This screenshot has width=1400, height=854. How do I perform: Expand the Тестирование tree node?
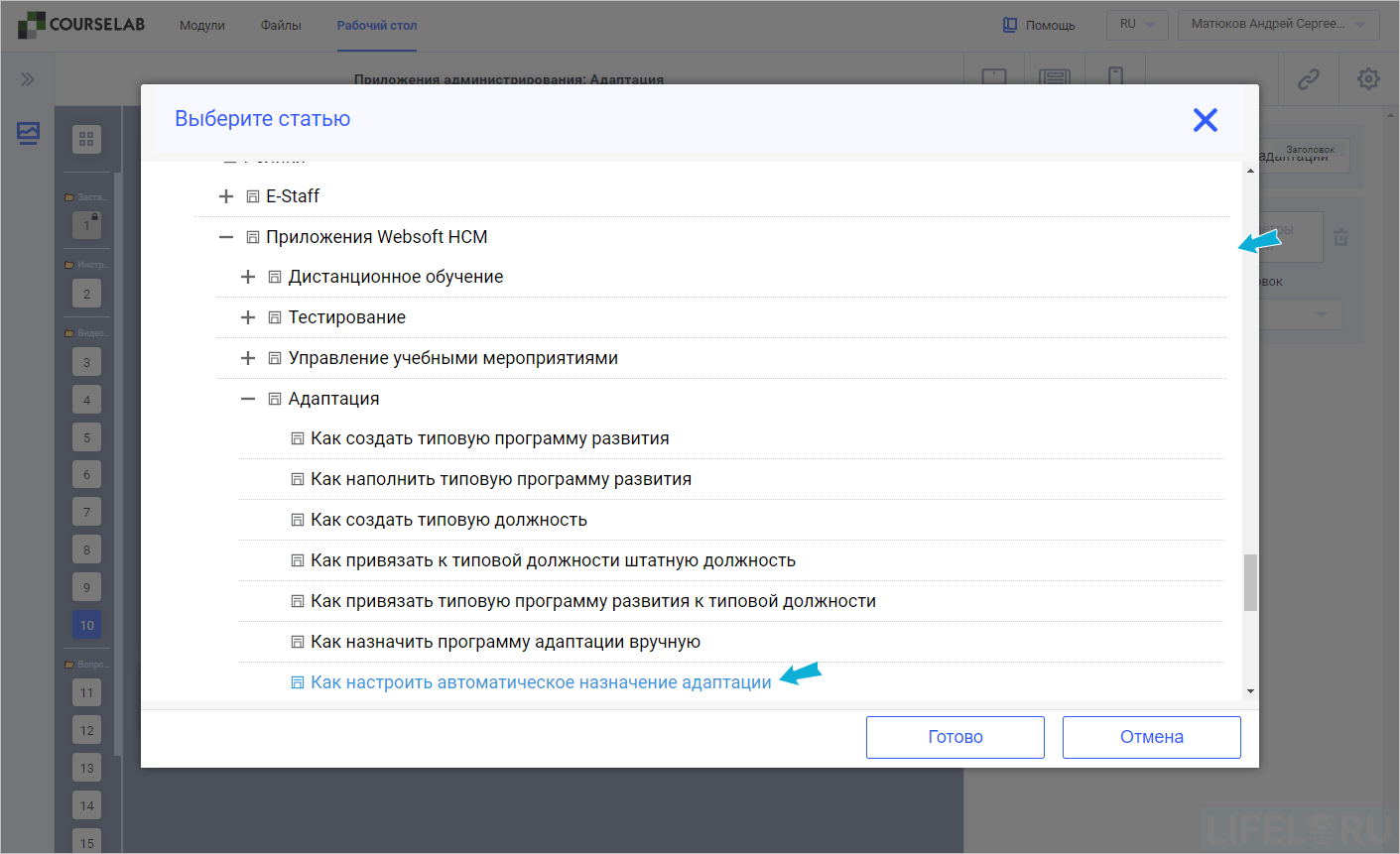(x=248, y=317)
